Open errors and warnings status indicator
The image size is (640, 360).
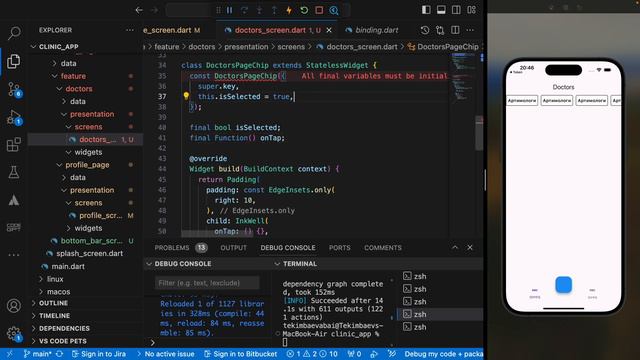[x=312, y=354]
